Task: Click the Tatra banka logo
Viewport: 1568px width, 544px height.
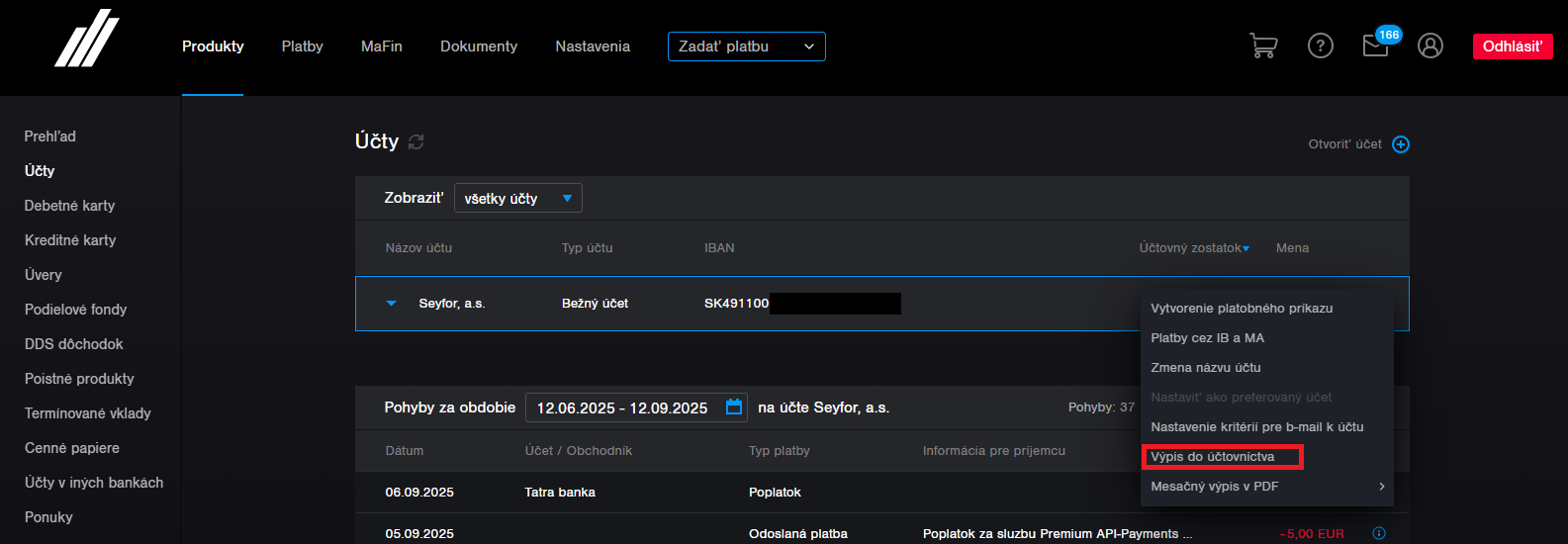Action: click(x=87, y=39)
